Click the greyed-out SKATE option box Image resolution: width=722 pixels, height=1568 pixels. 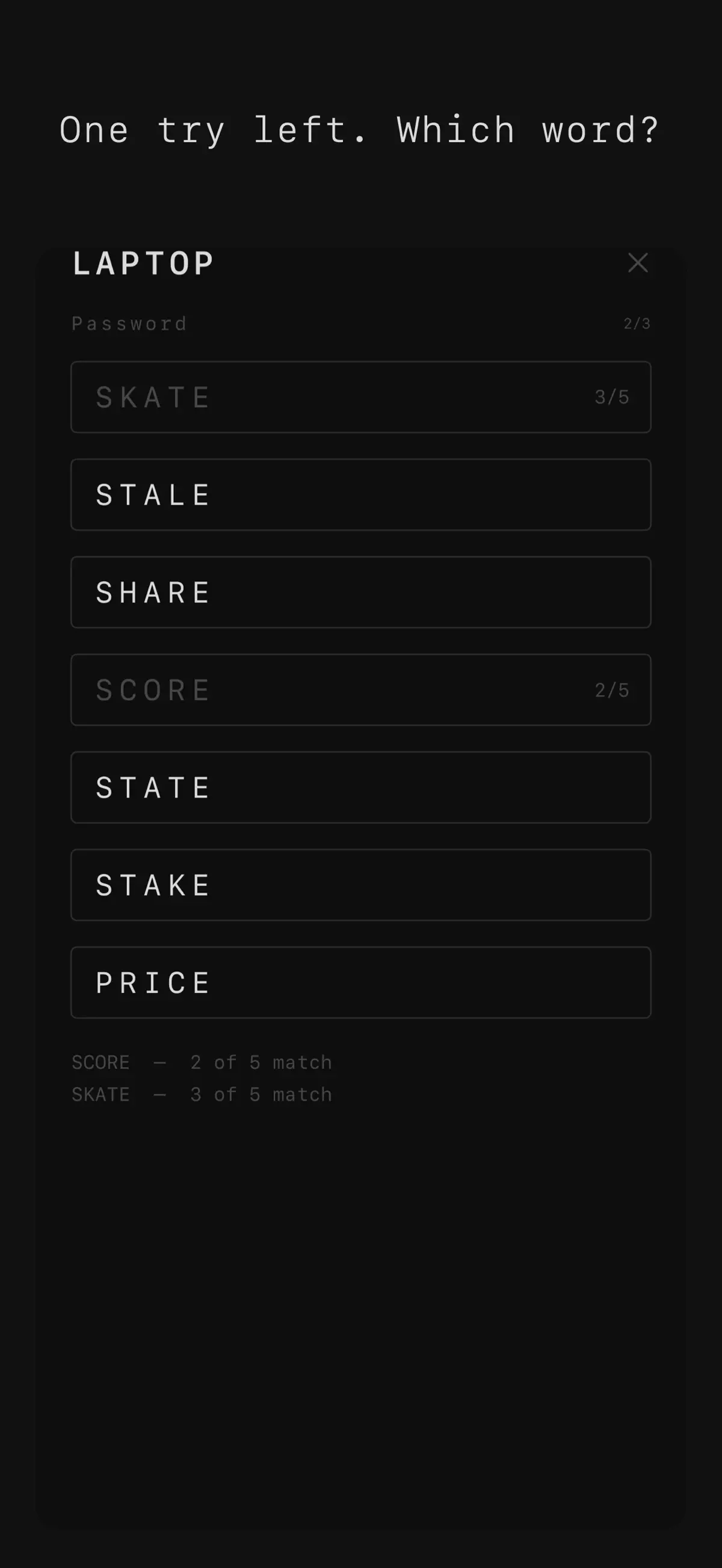click(x=361, y=397)
